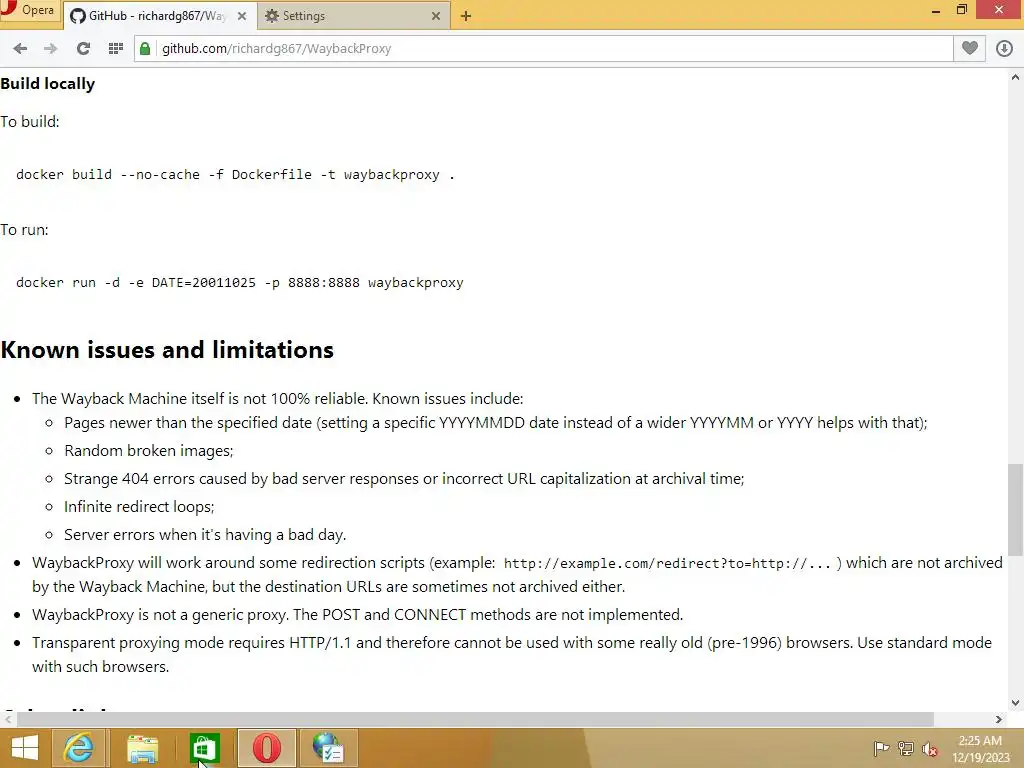
Task: Open the globe checklist taskbar app
Action: tap(328, 748)
